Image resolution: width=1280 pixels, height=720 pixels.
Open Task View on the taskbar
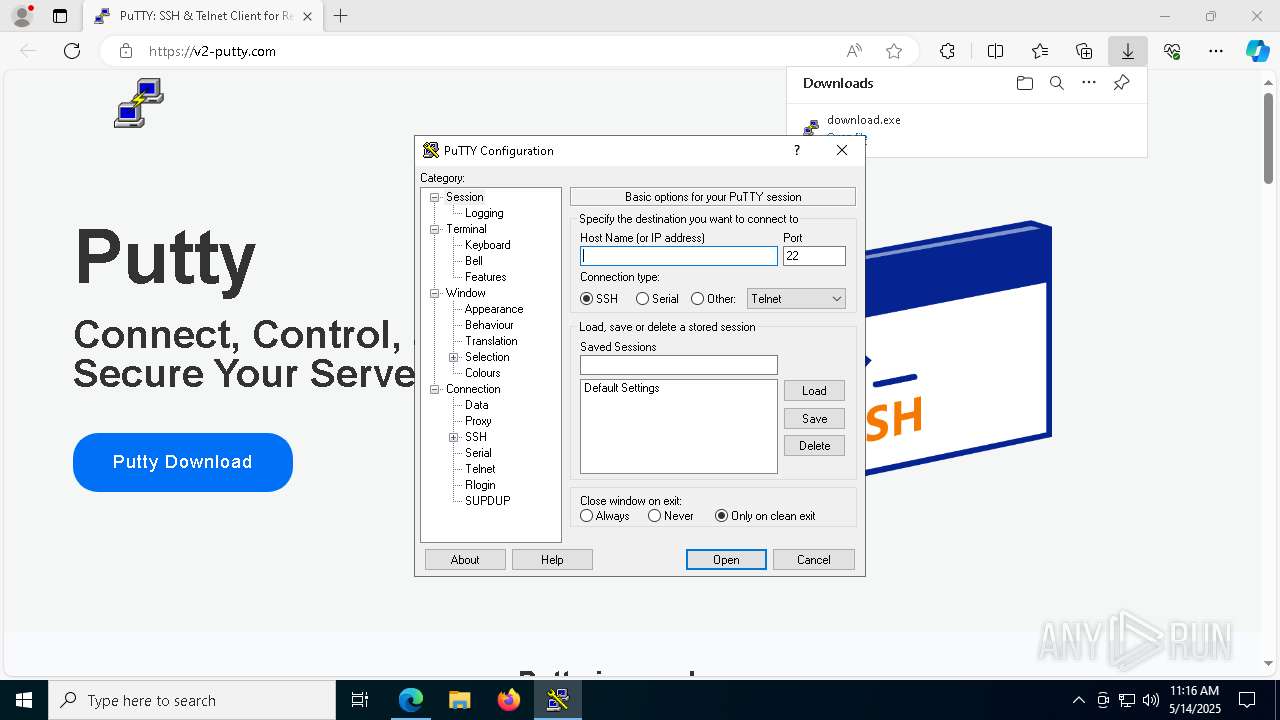360,700
